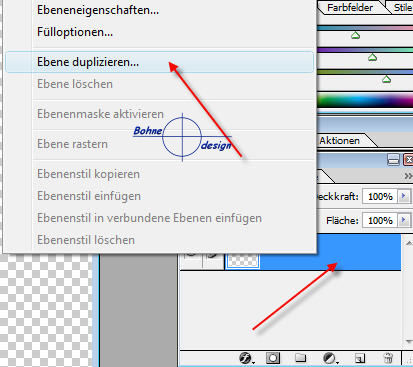Click the top color slider triangle handle

click(355, 35)
